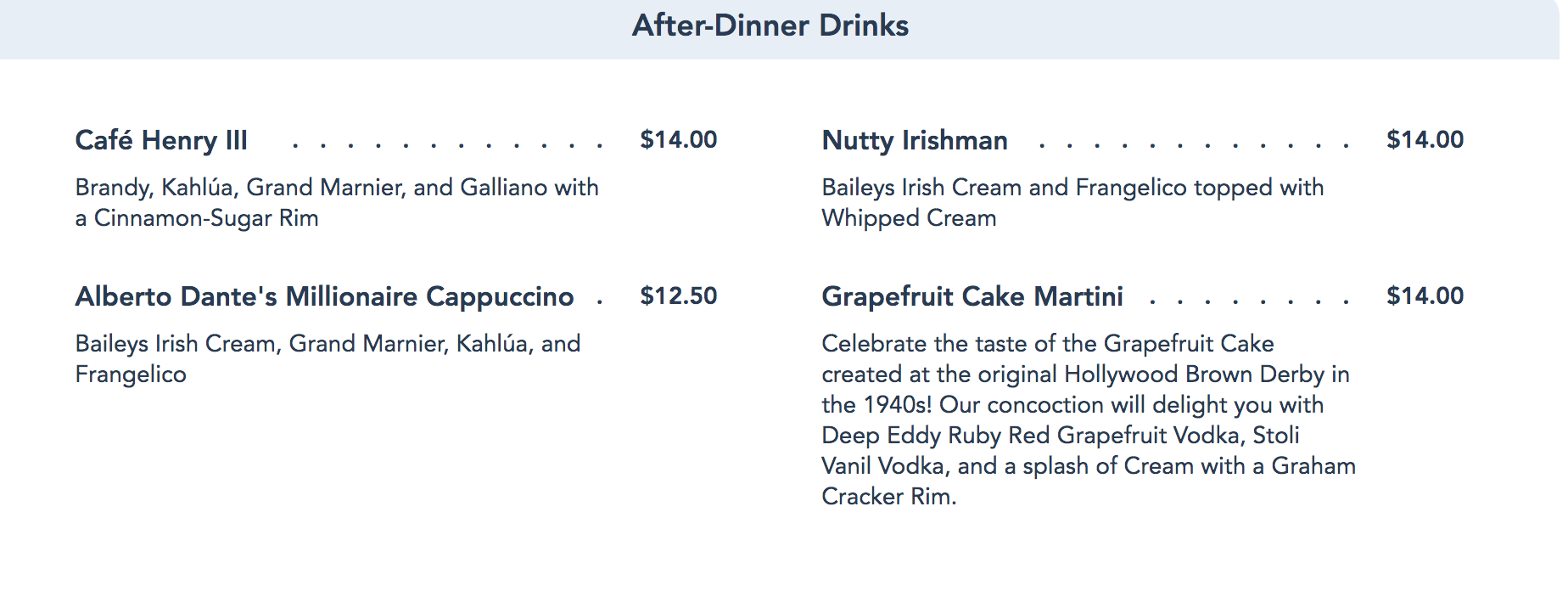Viewport: 1568px width, 591px height.
Task: Click the 'a Cinnamon-Sugar Rim' text line
Action: (x=197, y=218)
